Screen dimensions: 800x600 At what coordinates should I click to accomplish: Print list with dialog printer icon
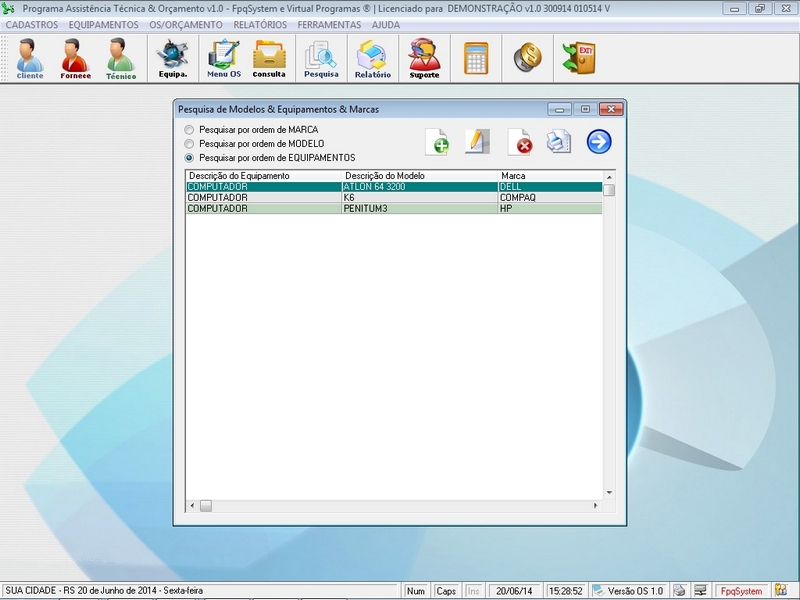[559, 141]
